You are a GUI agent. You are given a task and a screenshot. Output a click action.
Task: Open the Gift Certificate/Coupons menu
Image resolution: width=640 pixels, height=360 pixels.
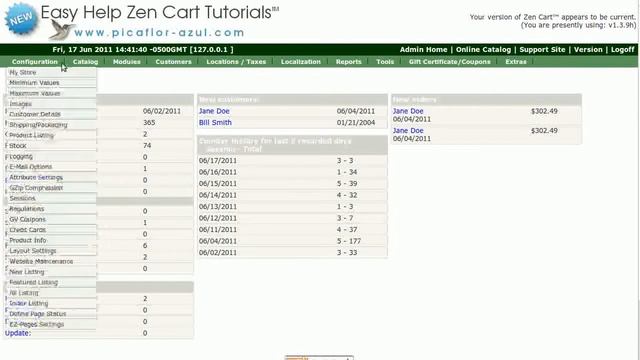(449, 62)
